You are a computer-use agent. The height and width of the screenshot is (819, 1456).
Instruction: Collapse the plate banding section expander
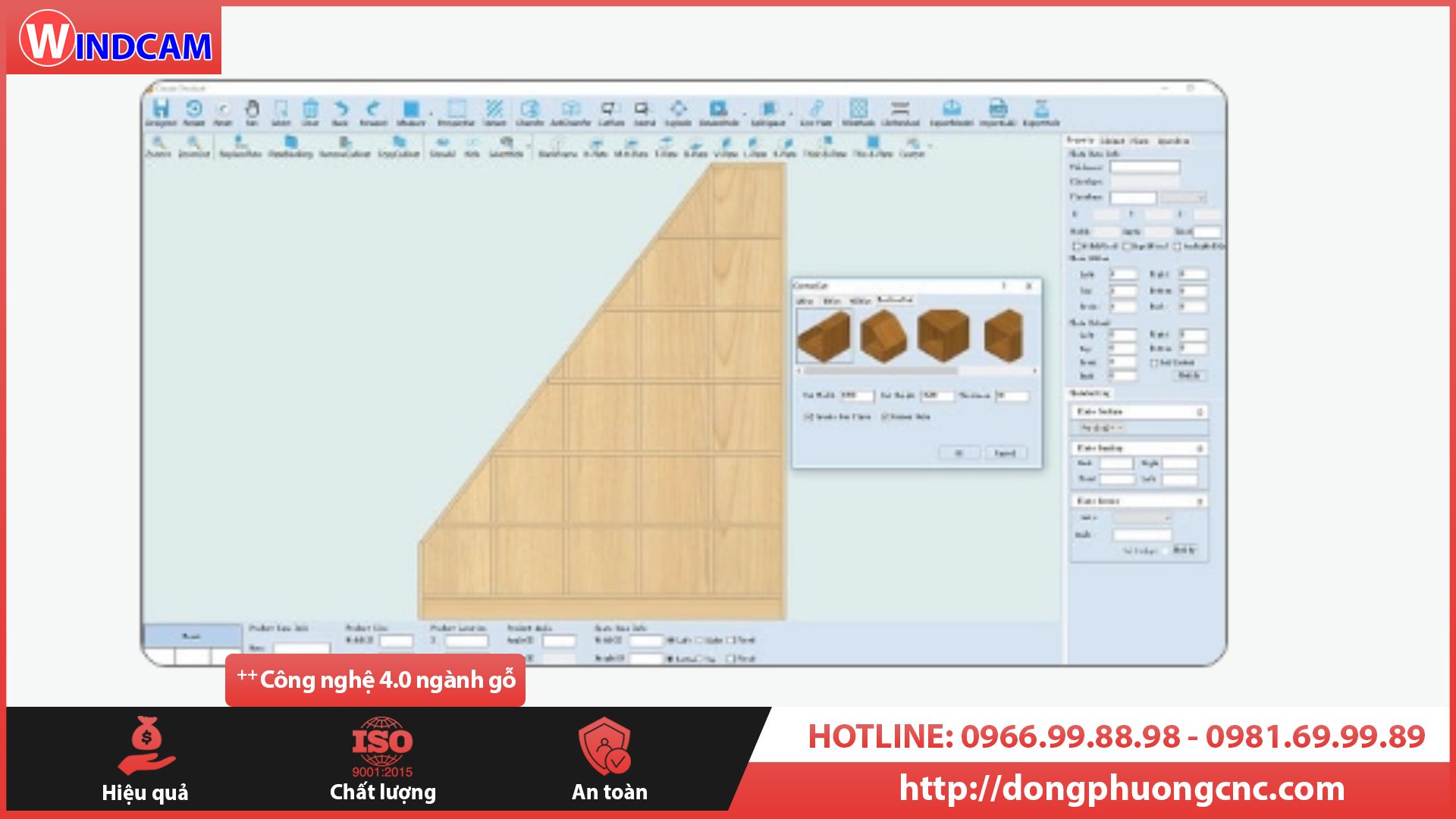(1200, 448)
